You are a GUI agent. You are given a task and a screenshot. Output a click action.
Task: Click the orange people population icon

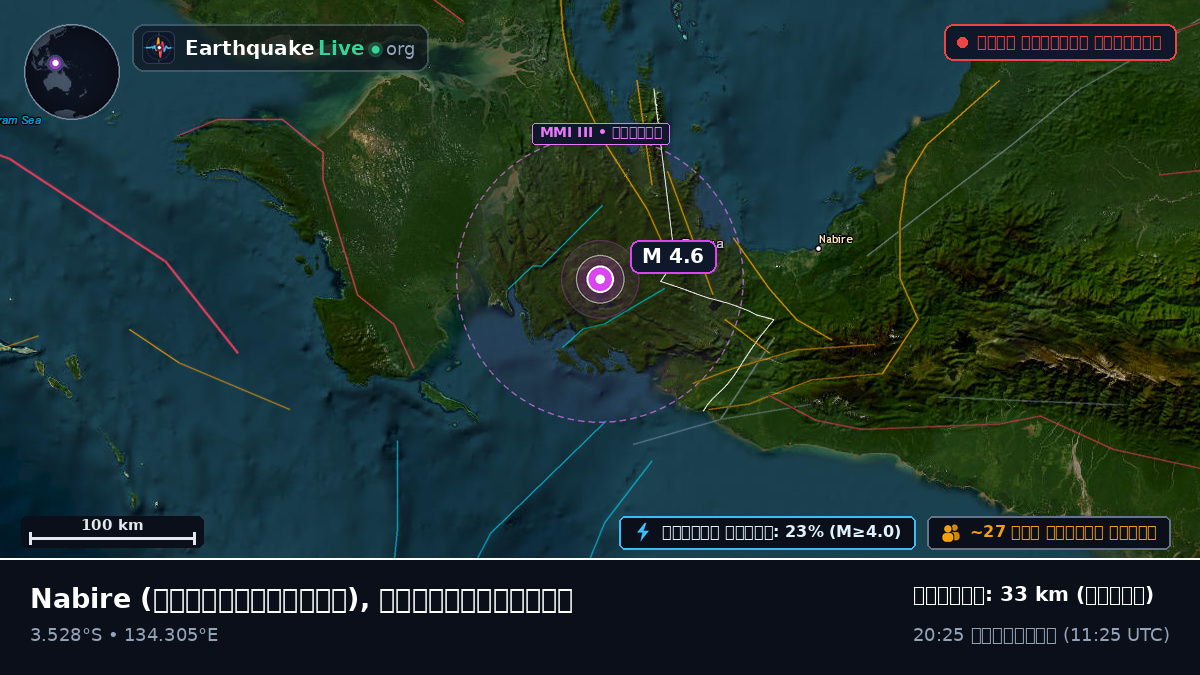point(951,532)
